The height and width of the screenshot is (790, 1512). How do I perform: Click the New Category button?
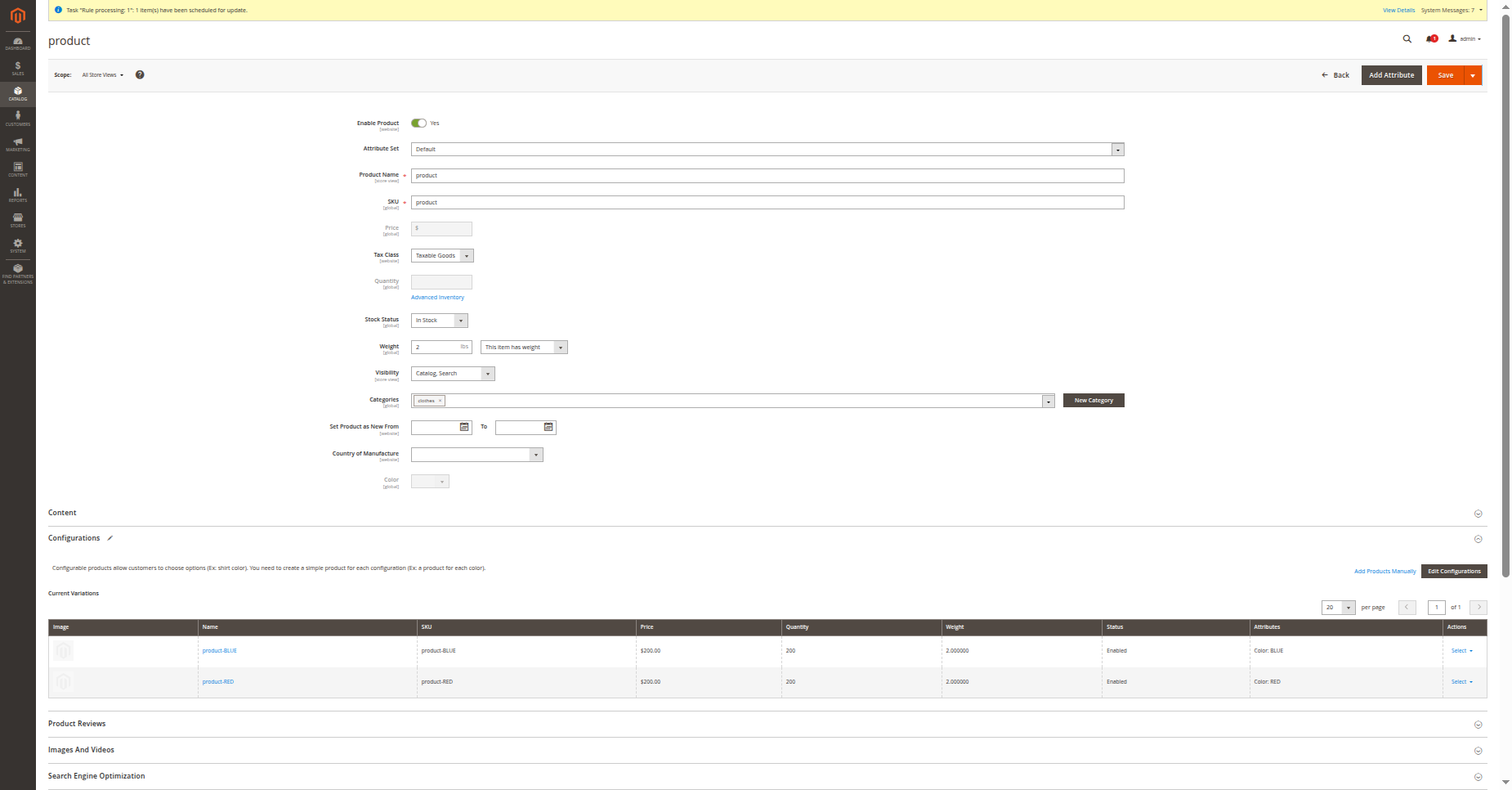point(1094,401)
